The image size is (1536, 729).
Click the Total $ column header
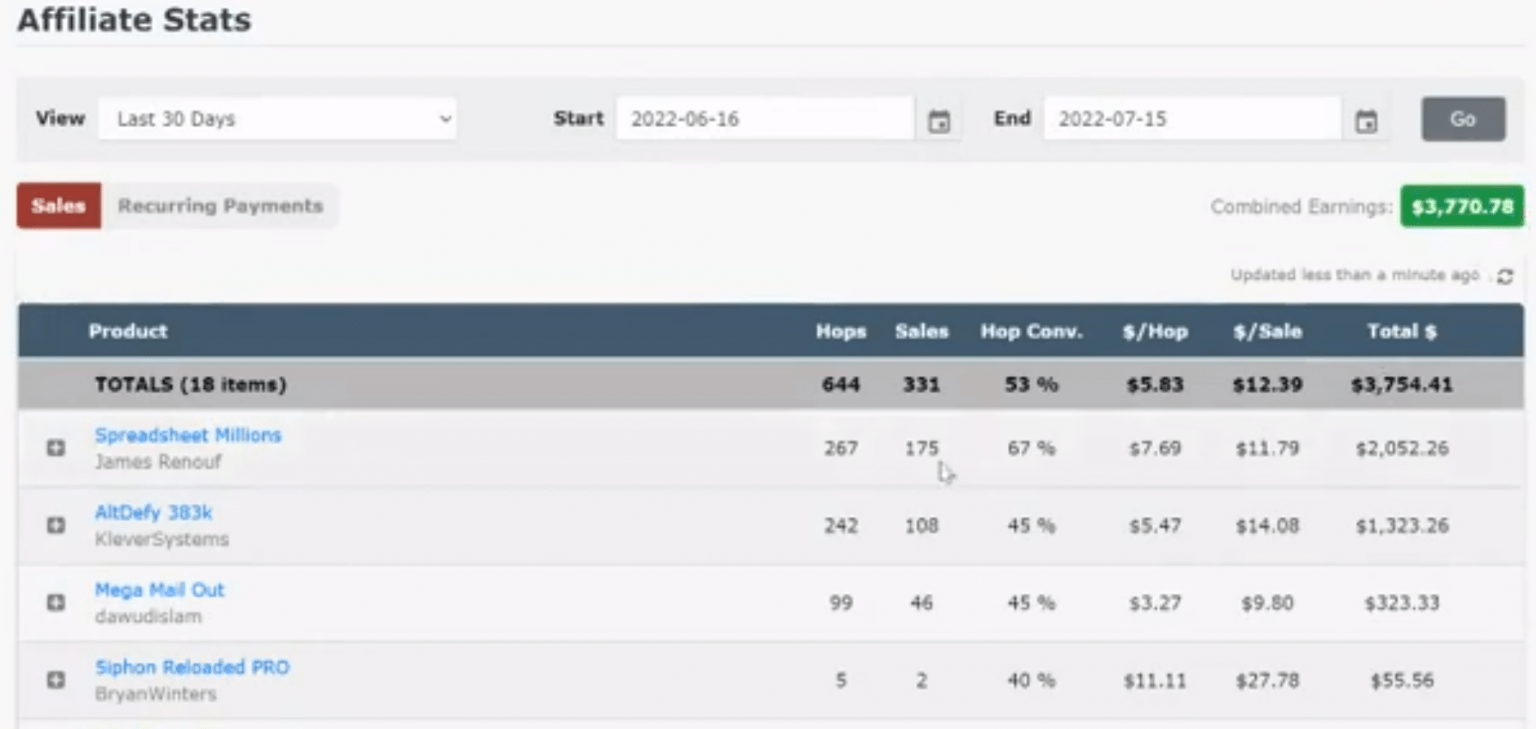pyautogui.click(x=1402, y=331)
